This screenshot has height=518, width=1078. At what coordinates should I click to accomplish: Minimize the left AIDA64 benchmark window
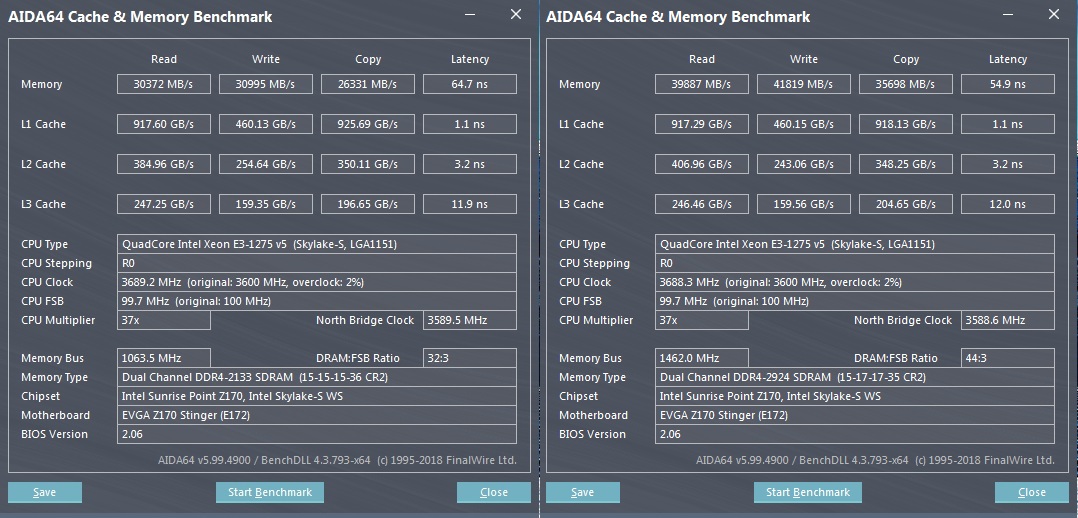[470, 15]
